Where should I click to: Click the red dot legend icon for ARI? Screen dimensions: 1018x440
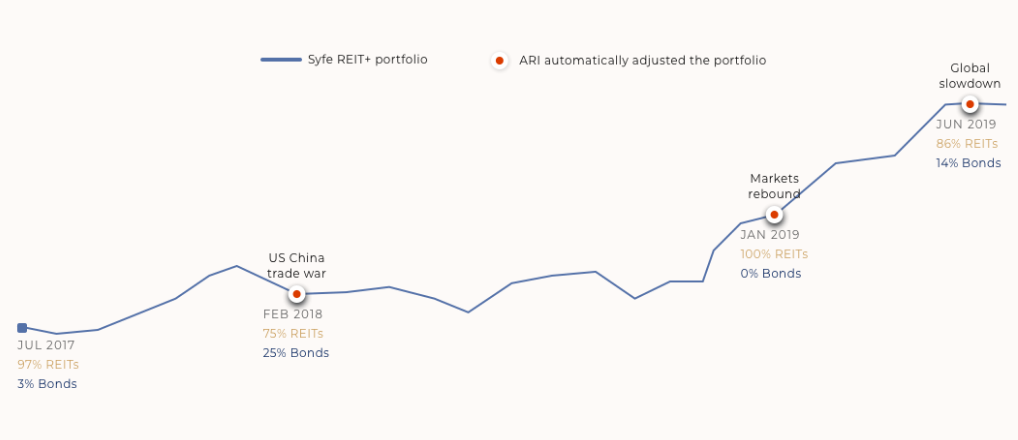tap(499, 61)
